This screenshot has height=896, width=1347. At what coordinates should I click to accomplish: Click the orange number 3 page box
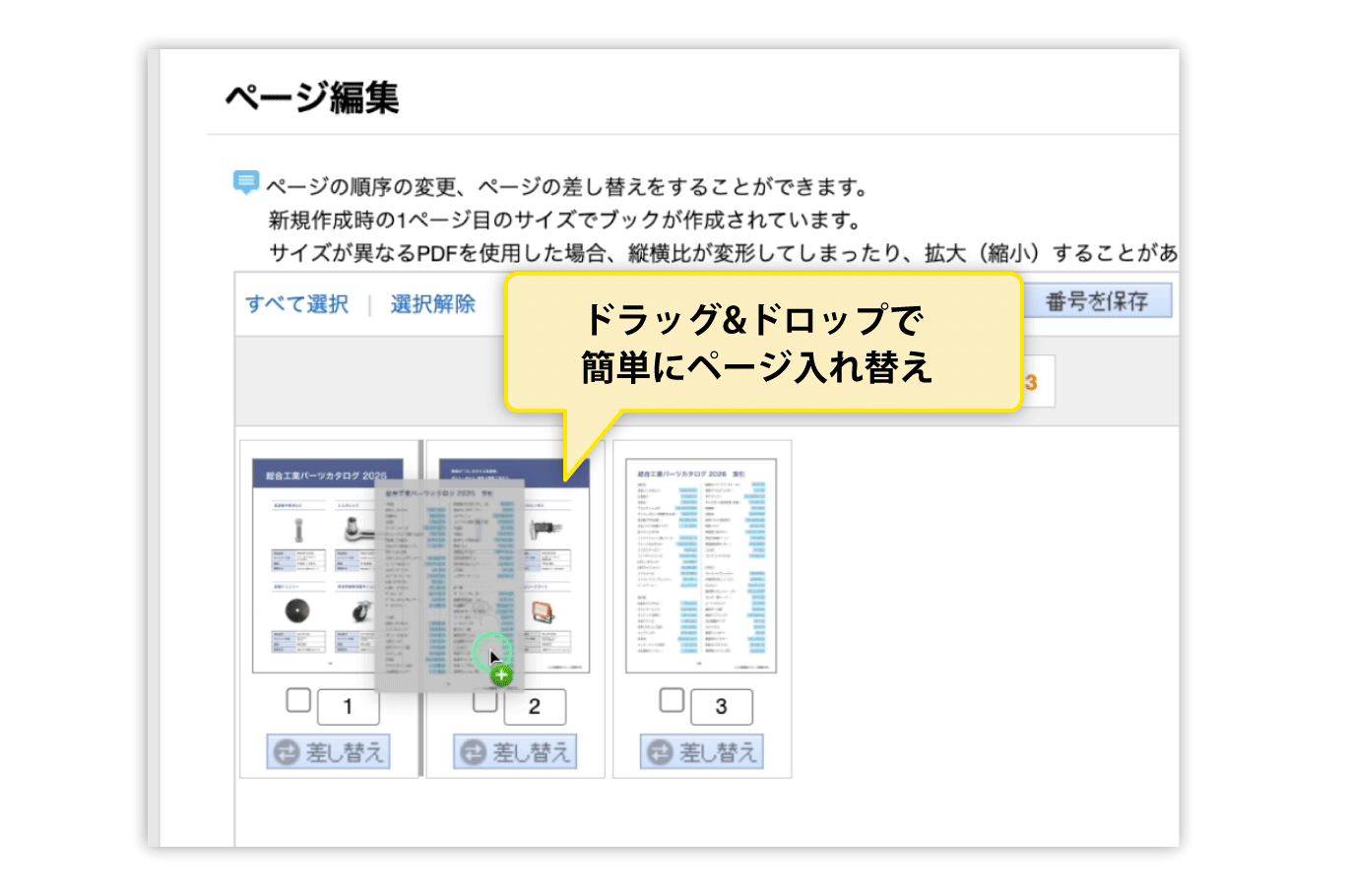pyautogui.click(x=1034, y=382)
